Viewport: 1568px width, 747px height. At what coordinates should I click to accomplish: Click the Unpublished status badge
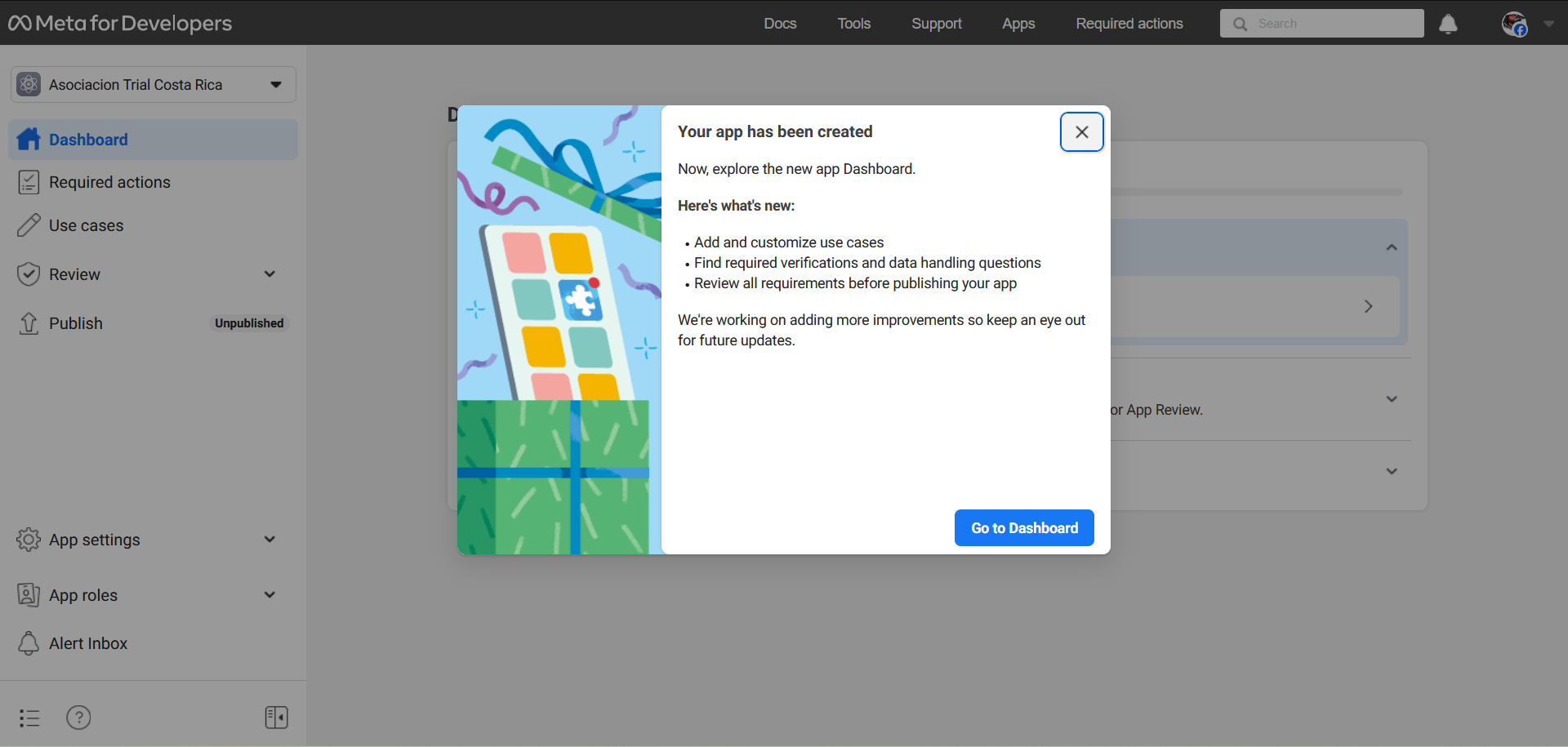pos(249,323)
